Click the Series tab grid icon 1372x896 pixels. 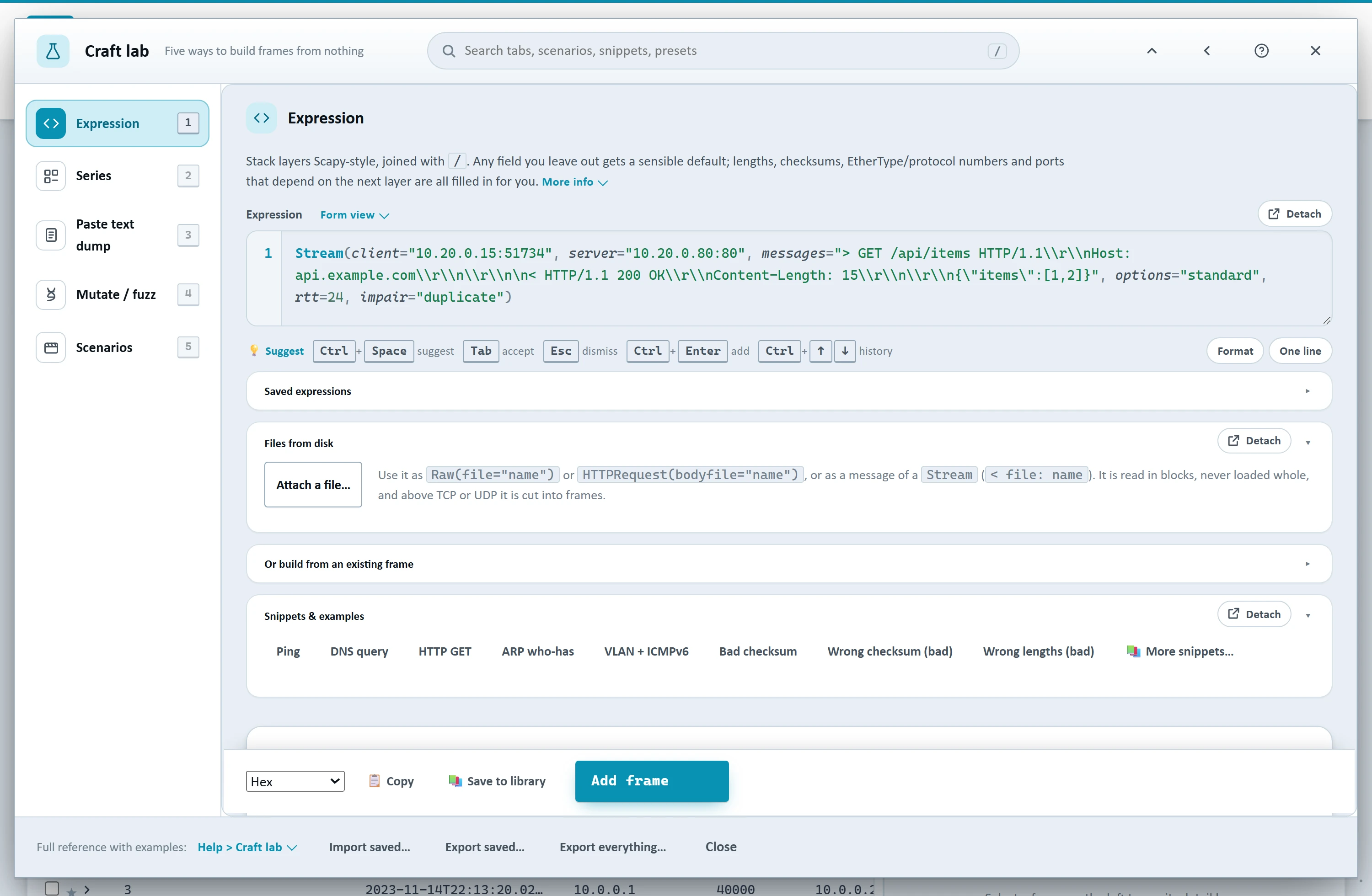51,176
